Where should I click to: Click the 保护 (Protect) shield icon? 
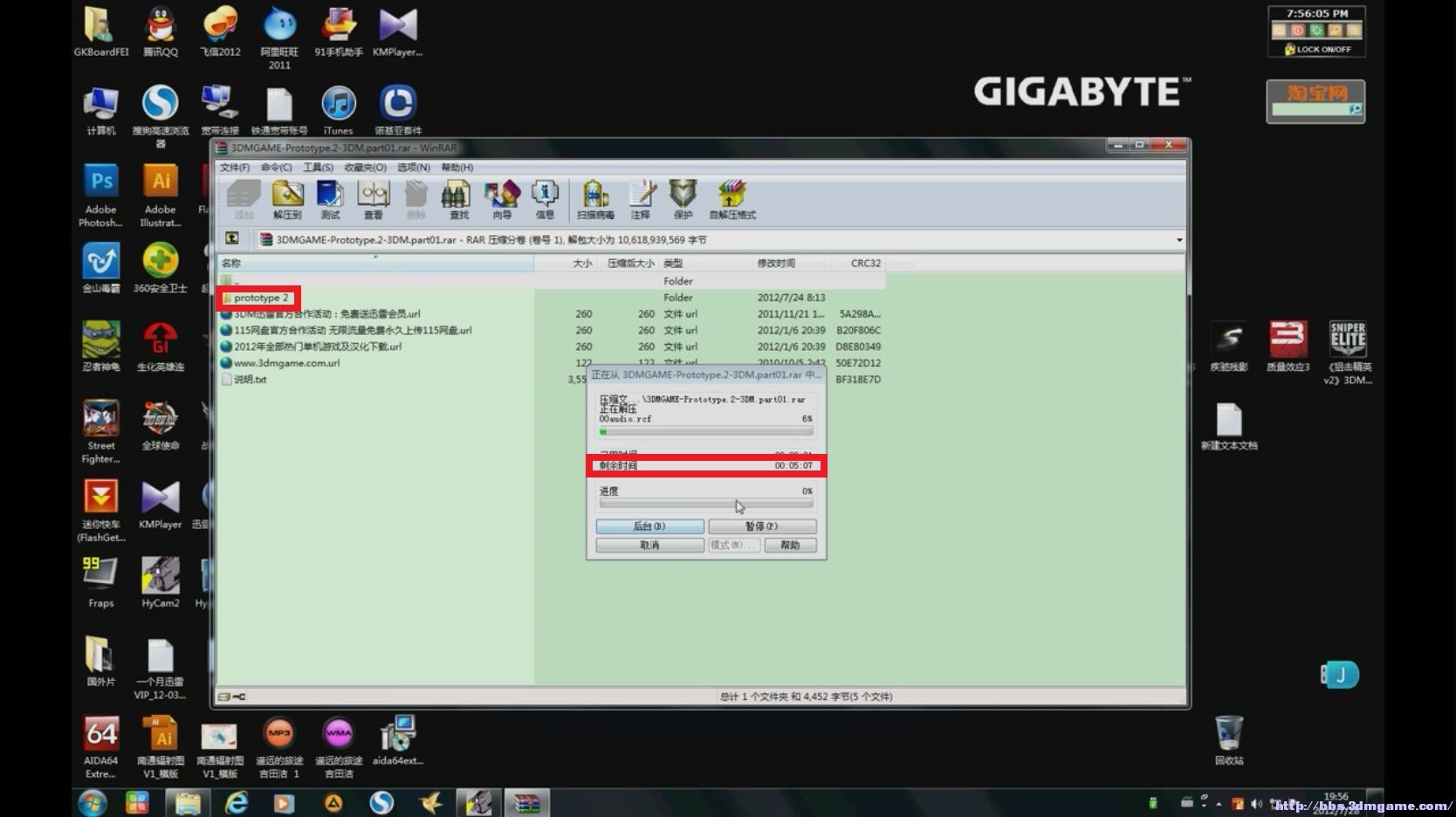pyautogui.click(x=683, y=200)
